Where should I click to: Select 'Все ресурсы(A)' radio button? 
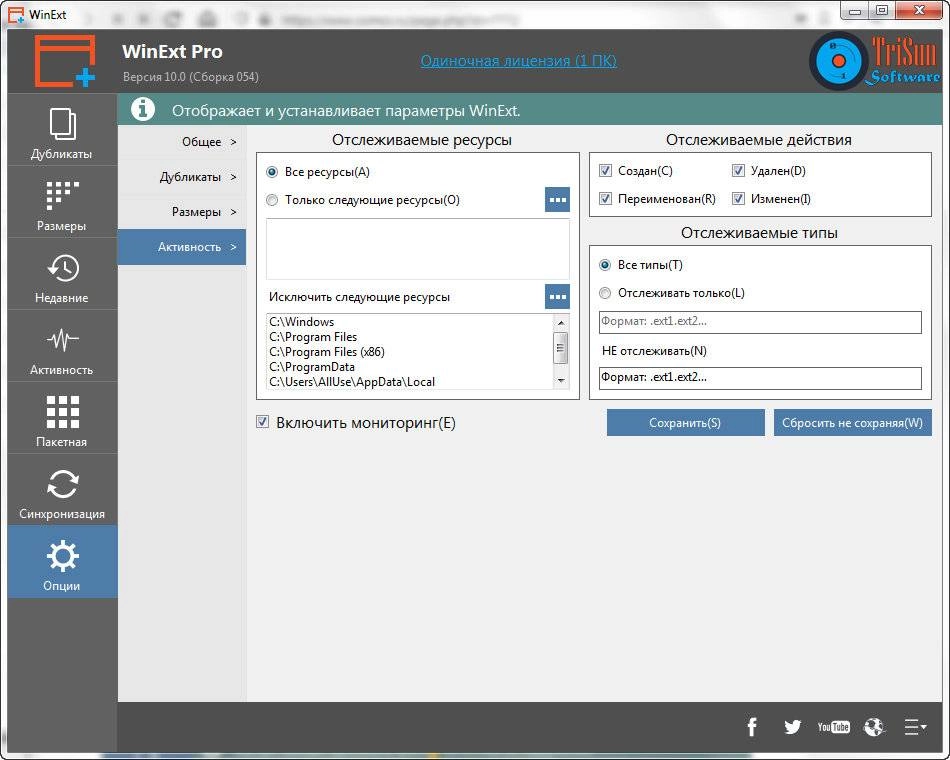[272, 172]
